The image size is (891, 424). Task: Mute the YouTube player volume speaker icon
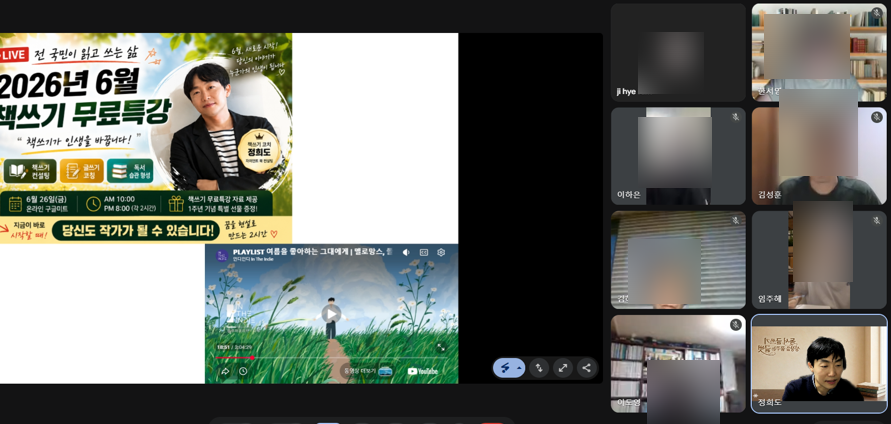pyautogui.click(x=406, y=252)
